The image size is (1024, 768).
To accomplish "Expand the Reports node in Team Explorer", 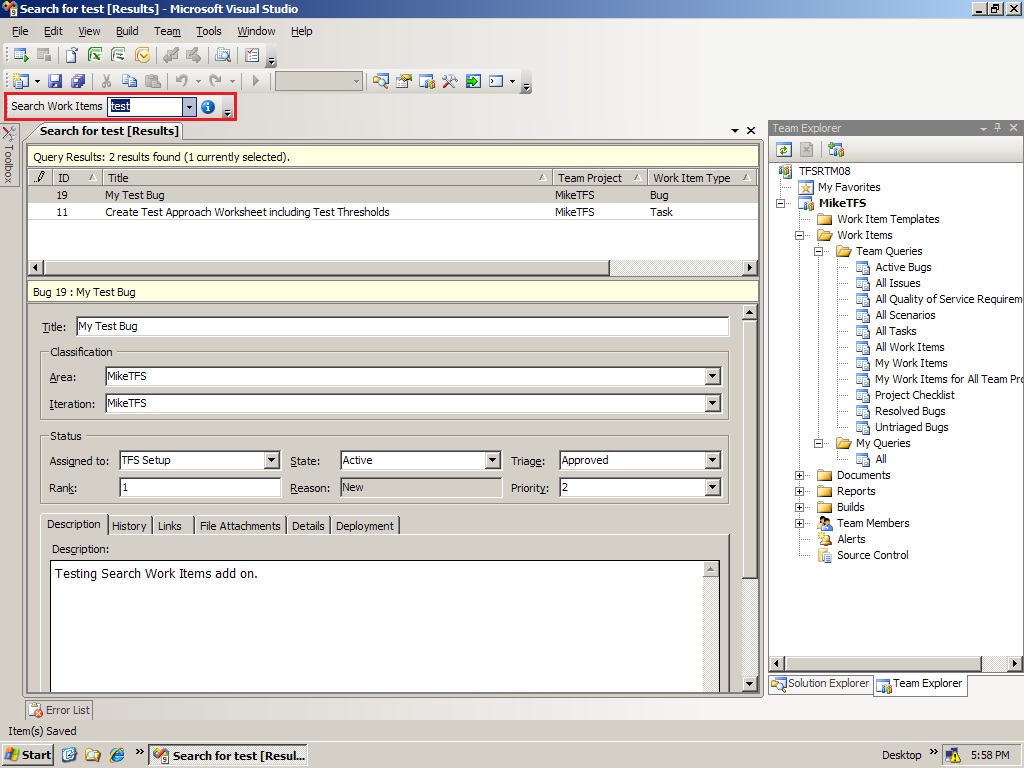I will [799, 491].
